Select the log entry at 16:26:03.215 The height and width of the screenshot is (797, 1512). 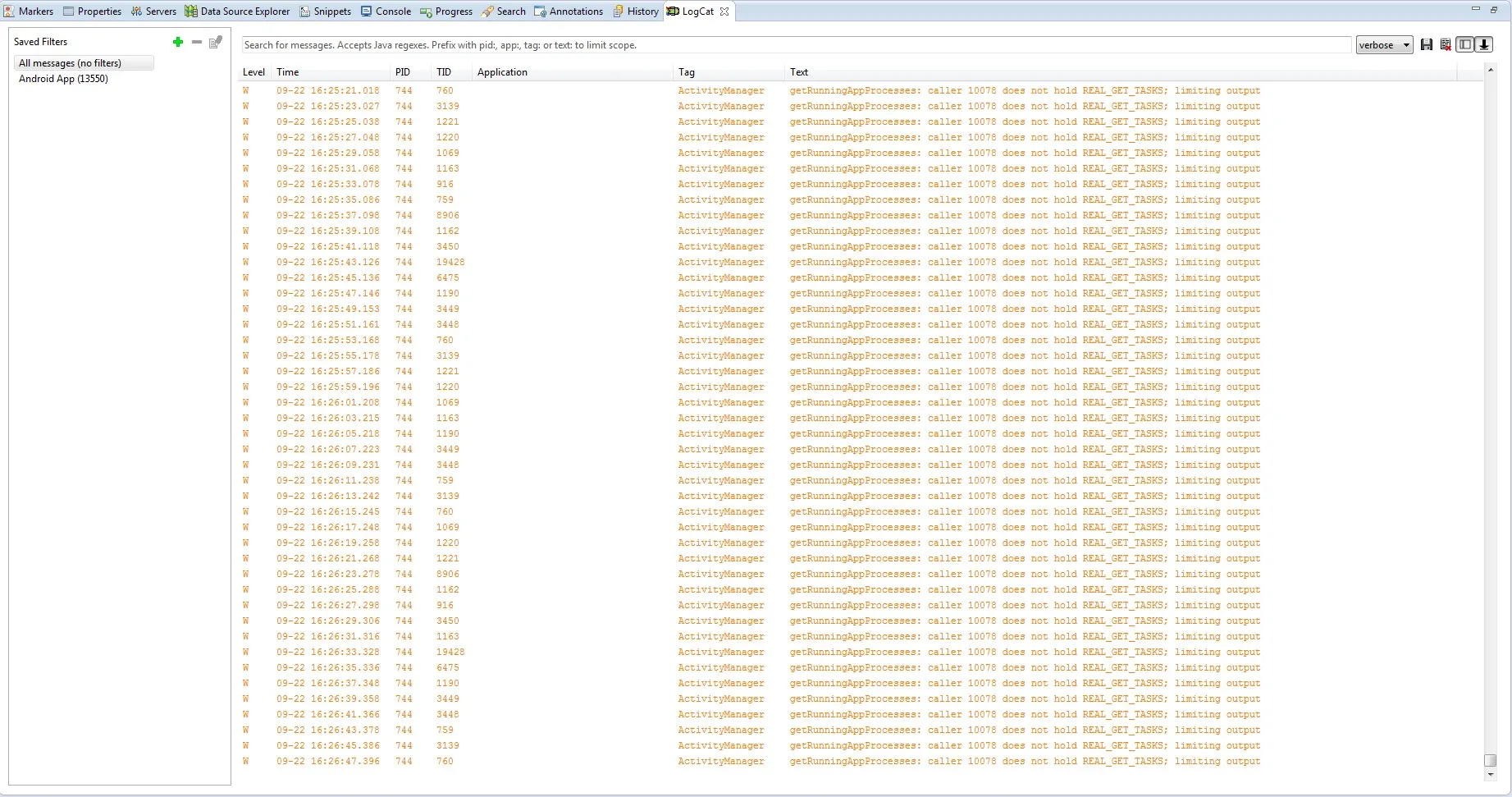coord(860,419)
